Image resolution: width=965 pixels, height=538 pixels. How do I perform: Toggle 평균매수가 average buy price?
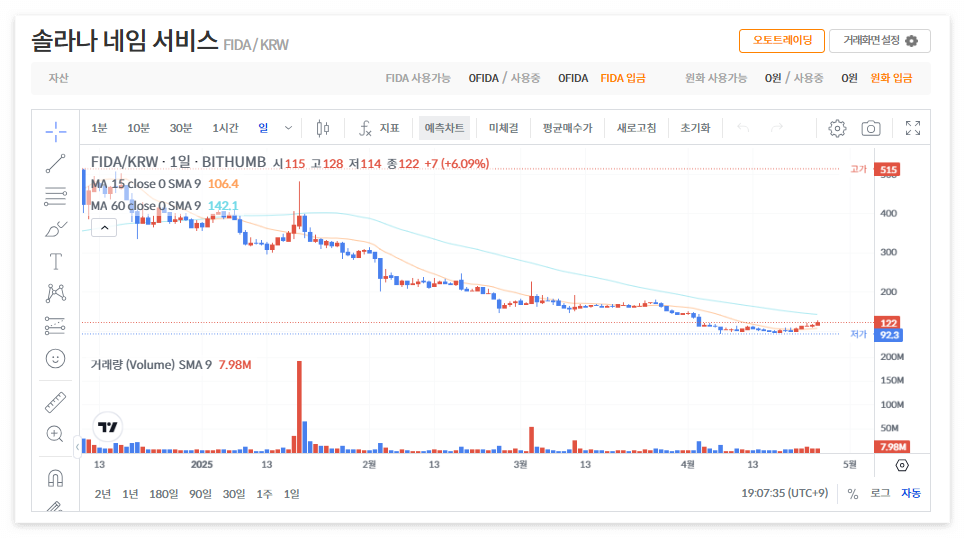[x=567, y=128]
